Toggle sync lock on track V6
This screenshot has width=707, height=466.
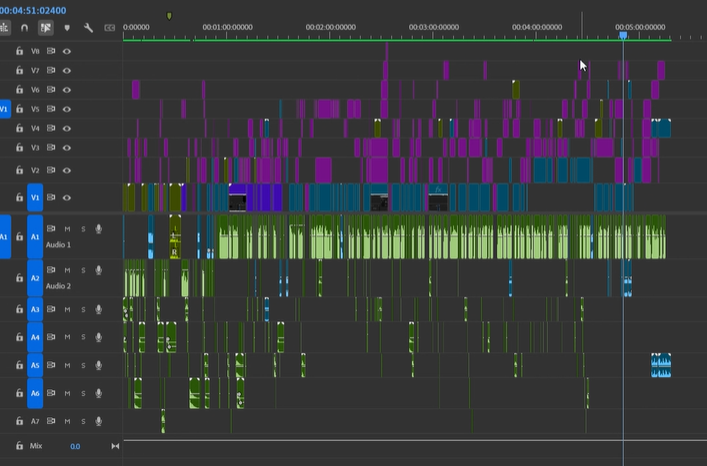point(51,90)
